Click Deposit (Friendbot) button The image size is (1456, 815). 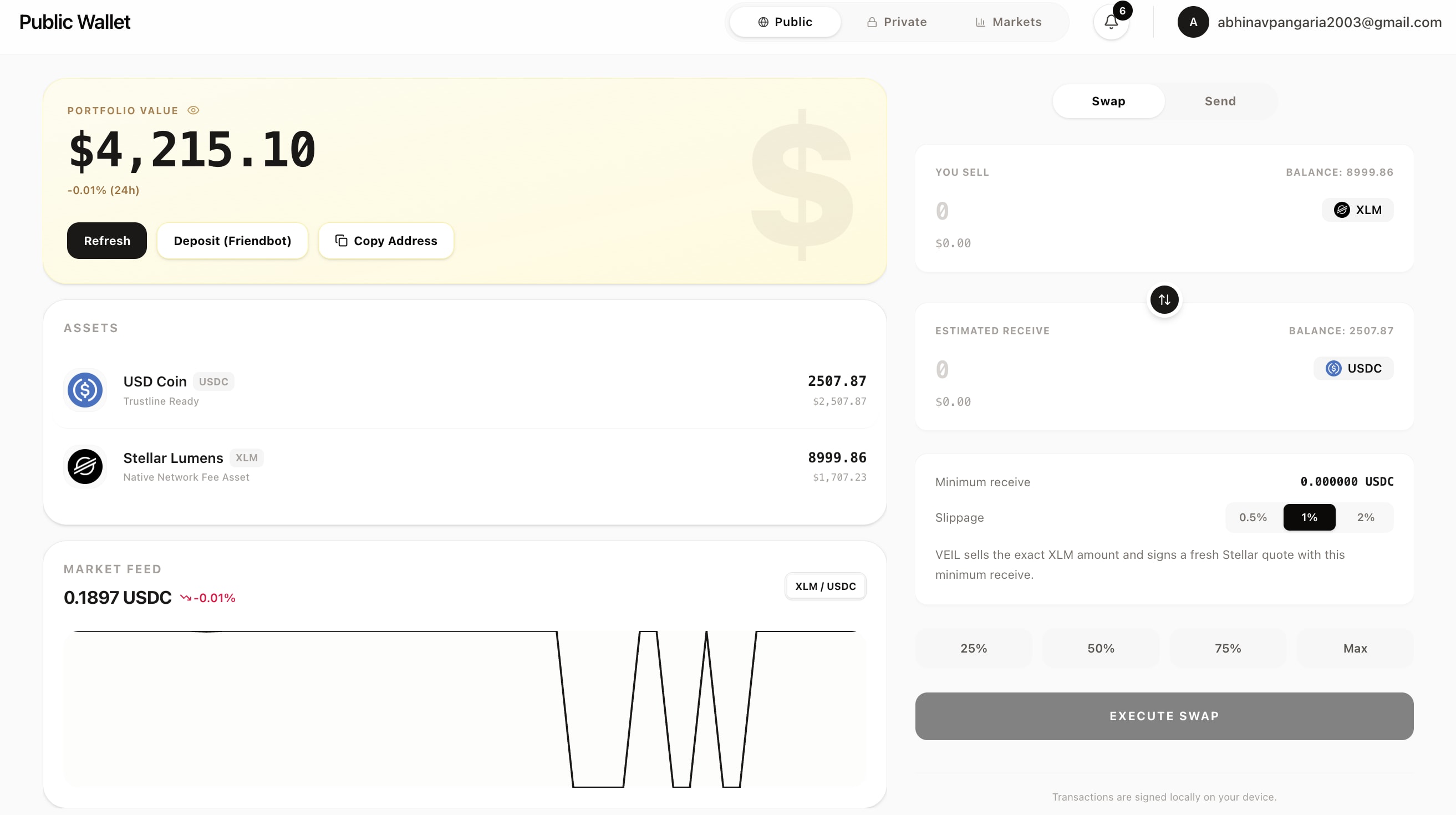232,241
